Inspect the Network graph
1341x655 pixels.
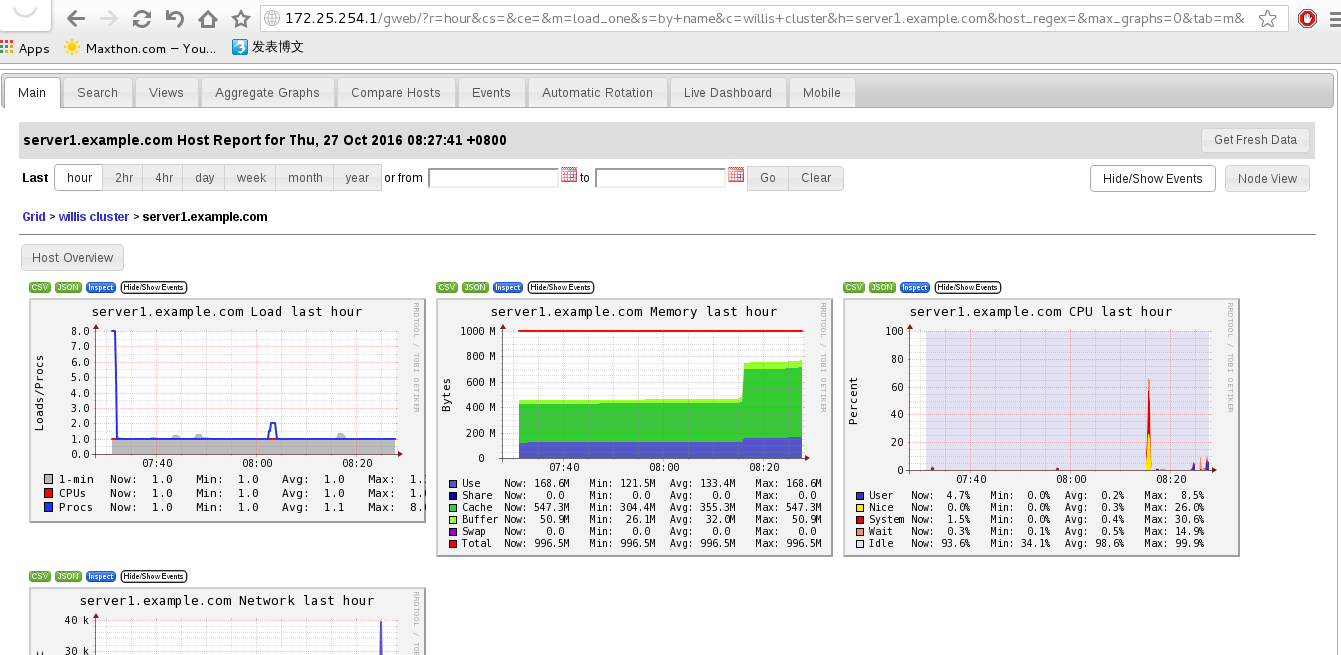pos(101,576)
